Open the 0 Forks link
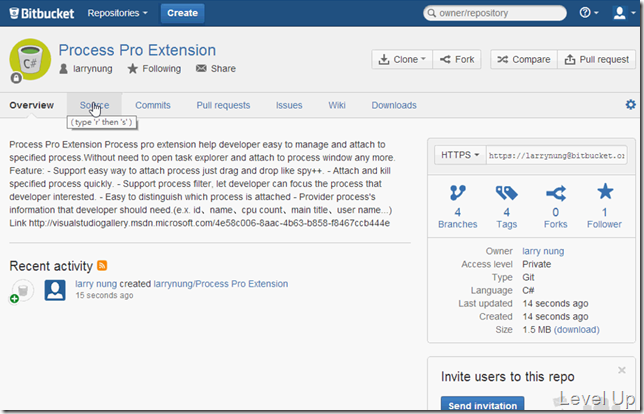Screen dimensions: 644x414 click(x=556, y=218)
